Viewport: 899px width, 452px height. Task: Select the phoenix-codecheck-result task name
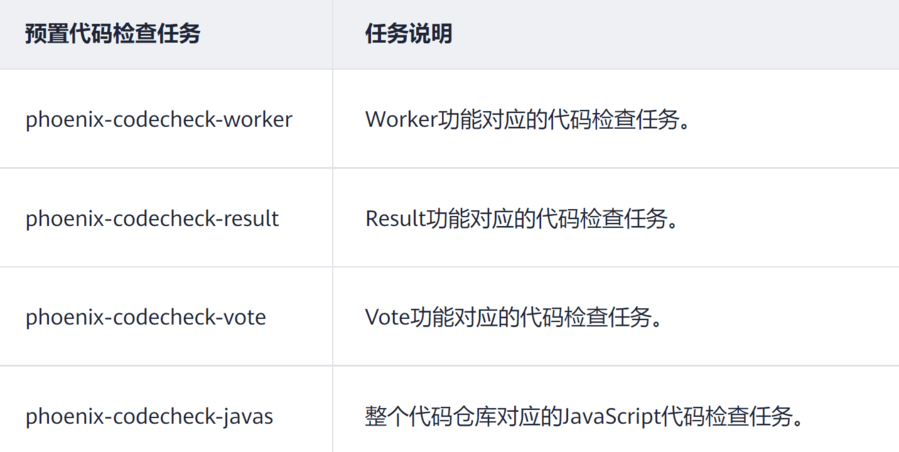(152, 218)
